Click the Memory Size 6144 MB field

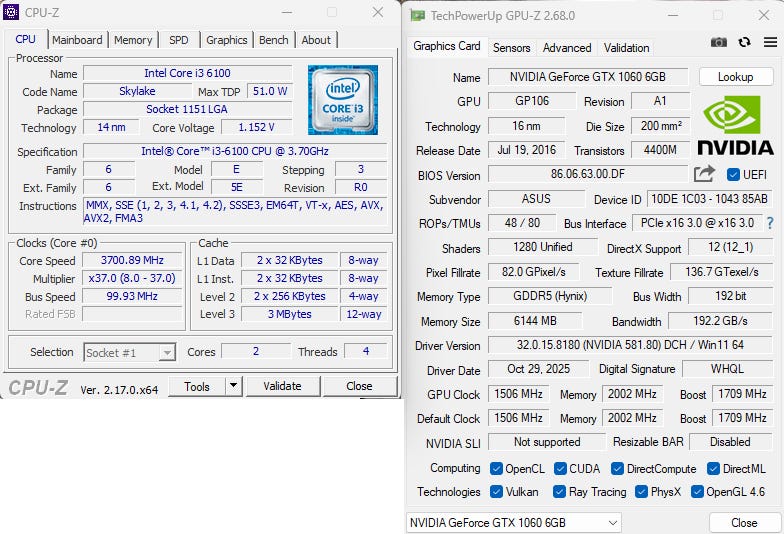(535, 321)
